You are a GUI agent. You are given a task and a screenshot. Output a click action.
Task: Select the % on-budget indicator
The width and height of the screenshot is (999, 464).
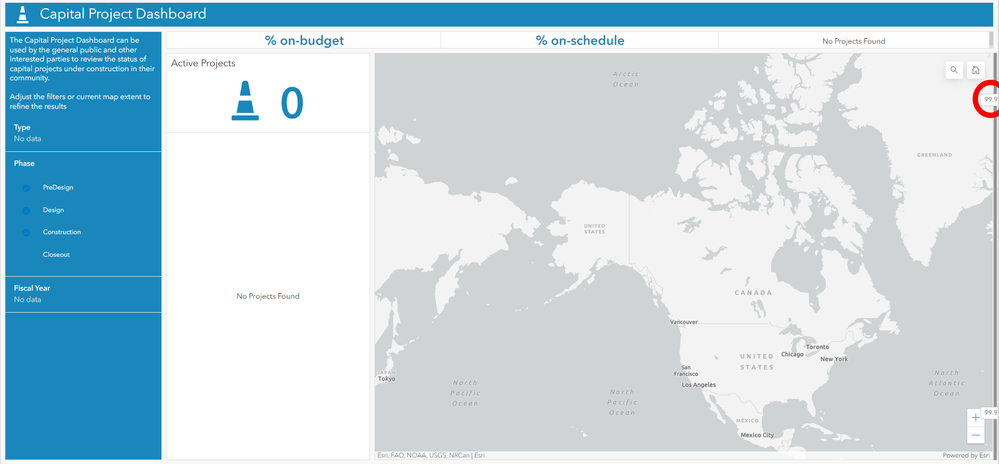click(x=304, y=41)
